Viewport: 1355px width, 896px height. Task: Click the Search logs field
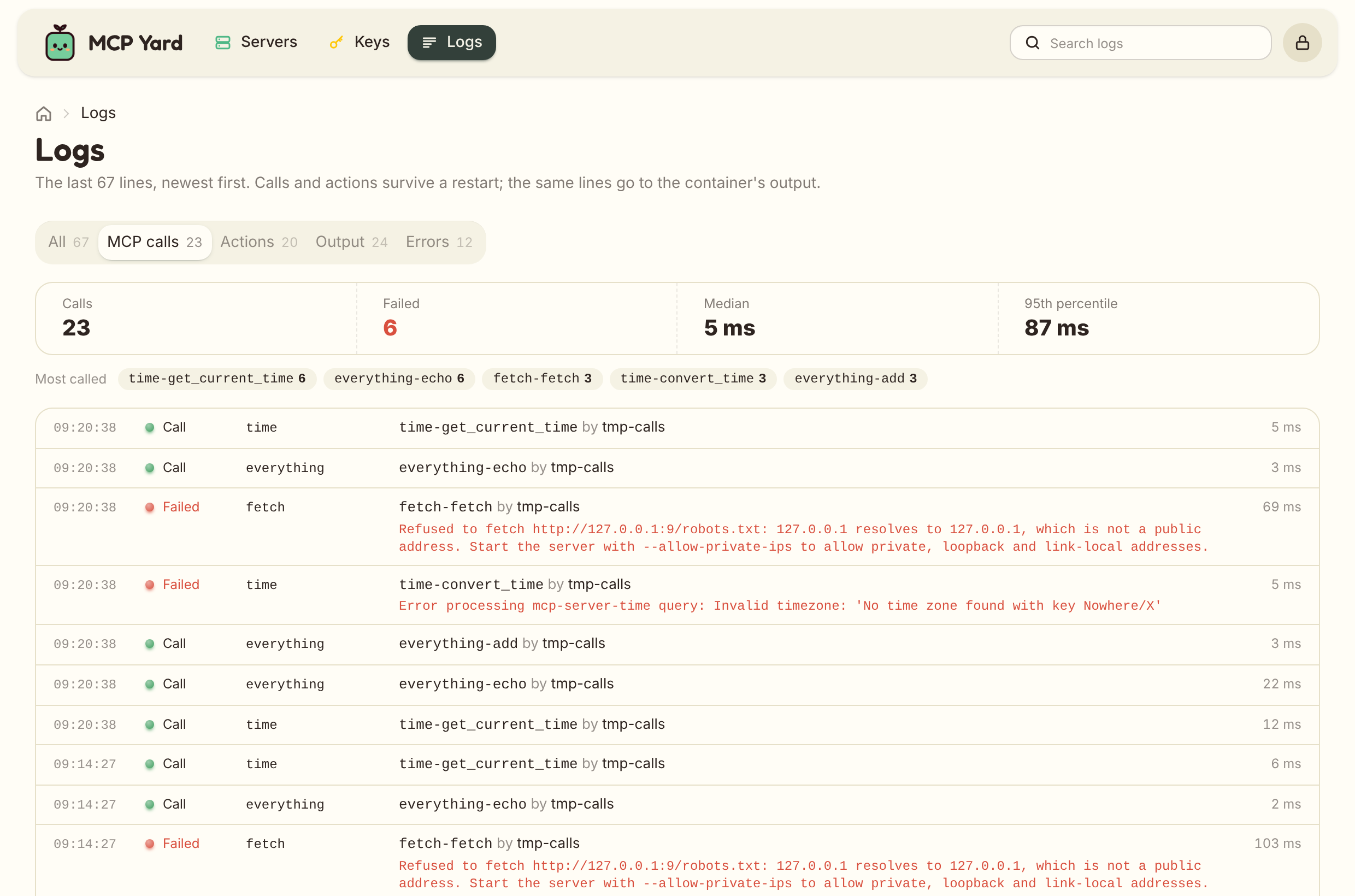pos(1140,43)
